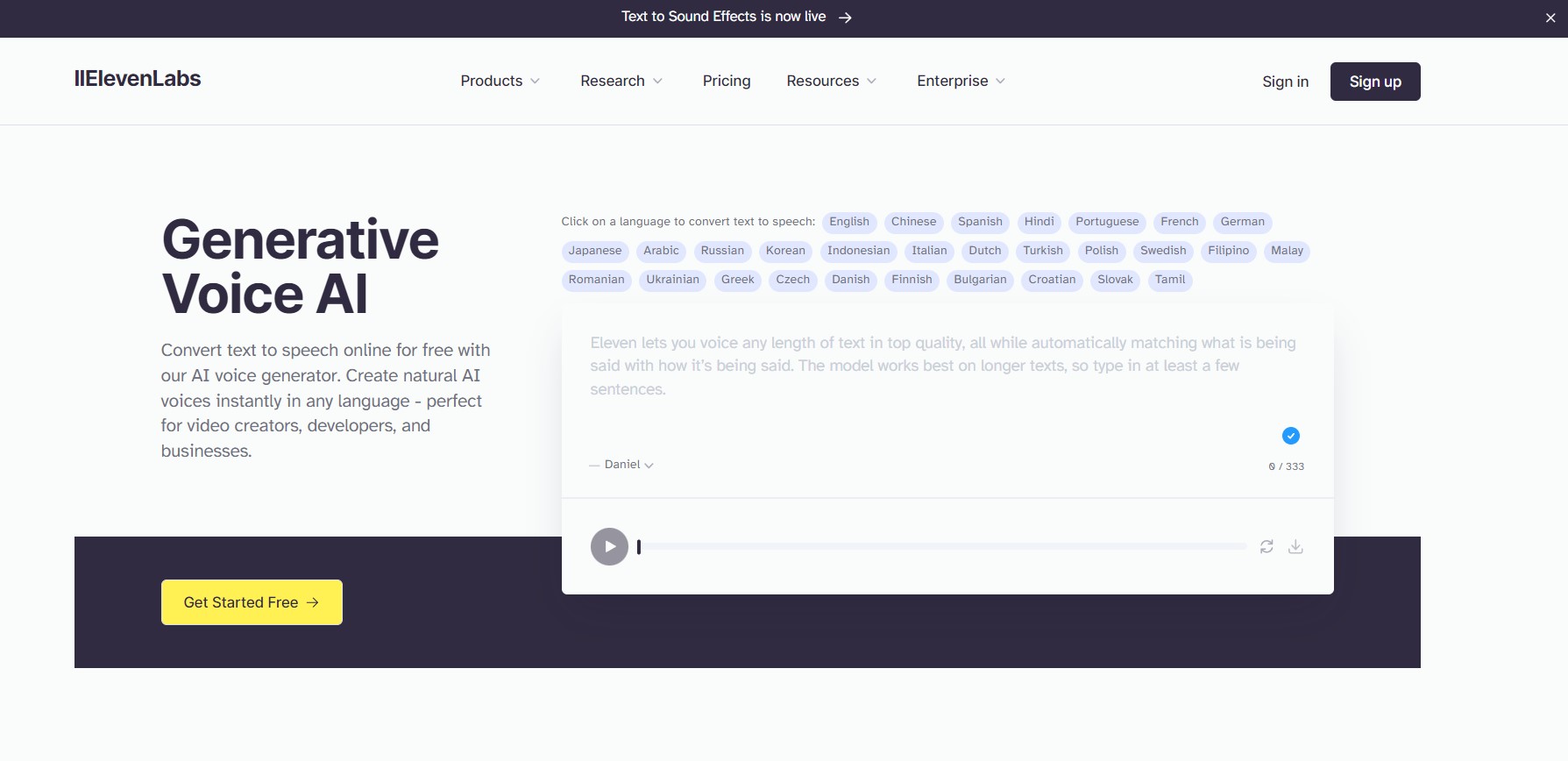Choose Russian as the language

click(x=722, y=251)
